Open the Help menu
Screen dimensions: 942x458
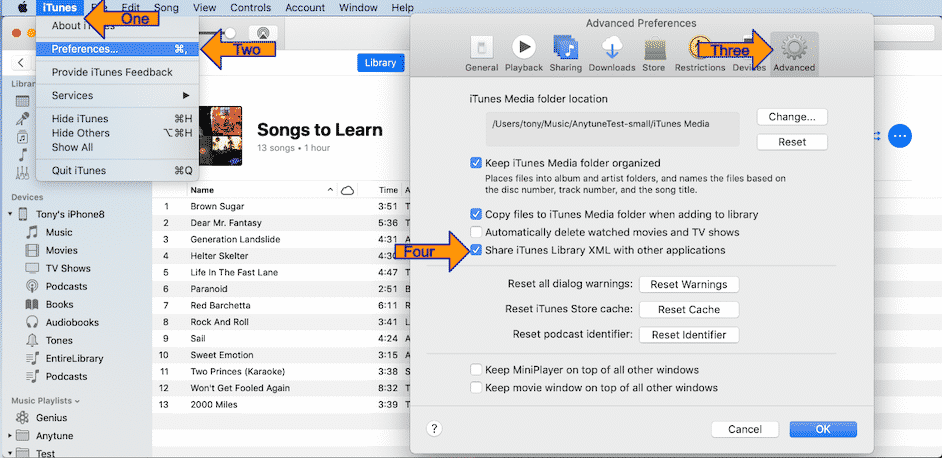pos(402,8)
